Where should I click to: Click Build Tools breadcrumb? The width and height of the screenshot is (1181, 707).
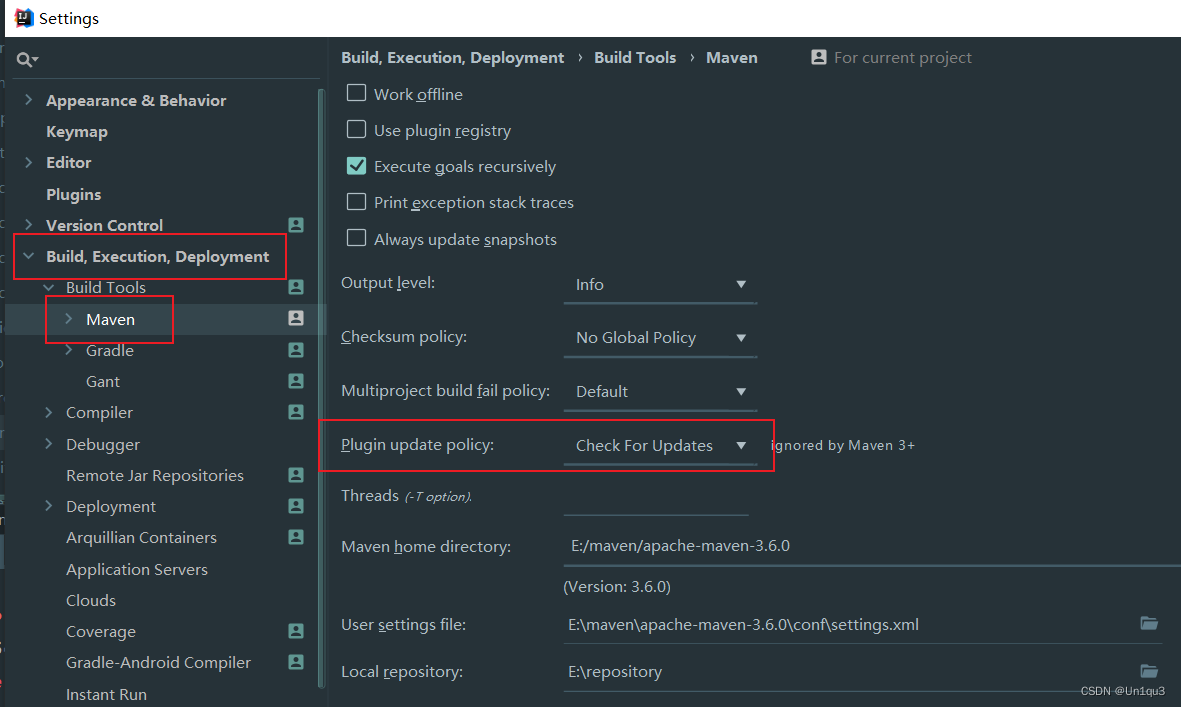coord(635,58)
